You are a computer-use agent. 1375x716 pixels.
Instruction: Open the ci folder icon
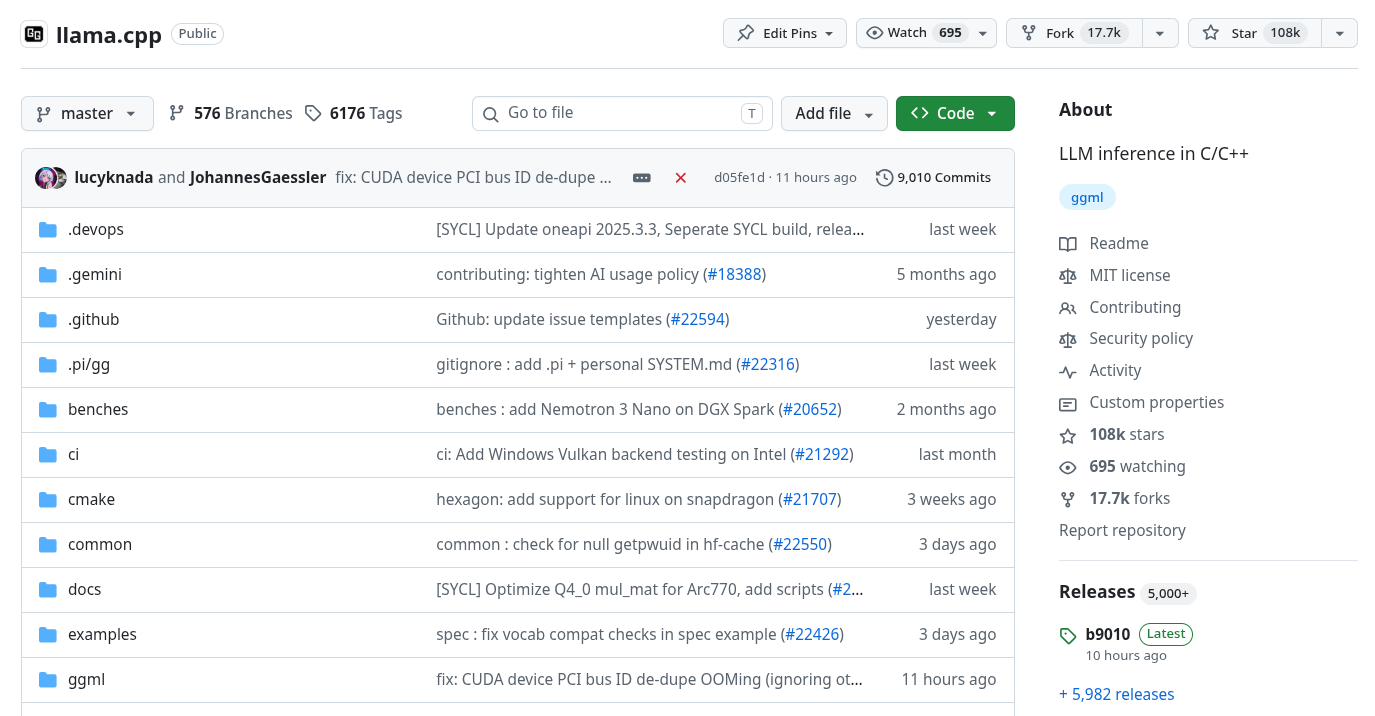47,455
